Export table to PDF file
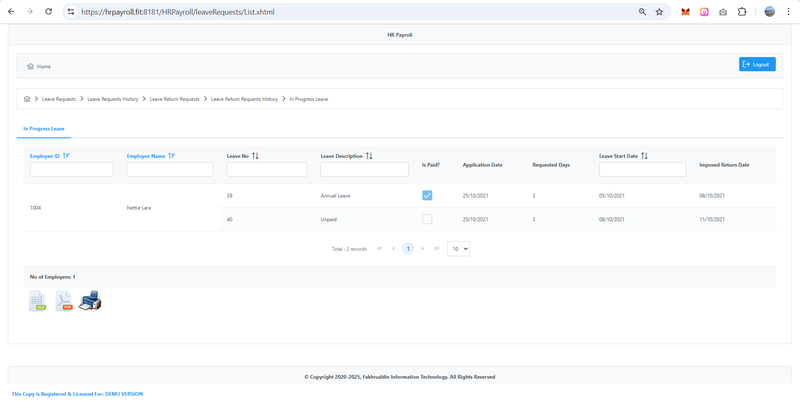 (x=64, y=301)
